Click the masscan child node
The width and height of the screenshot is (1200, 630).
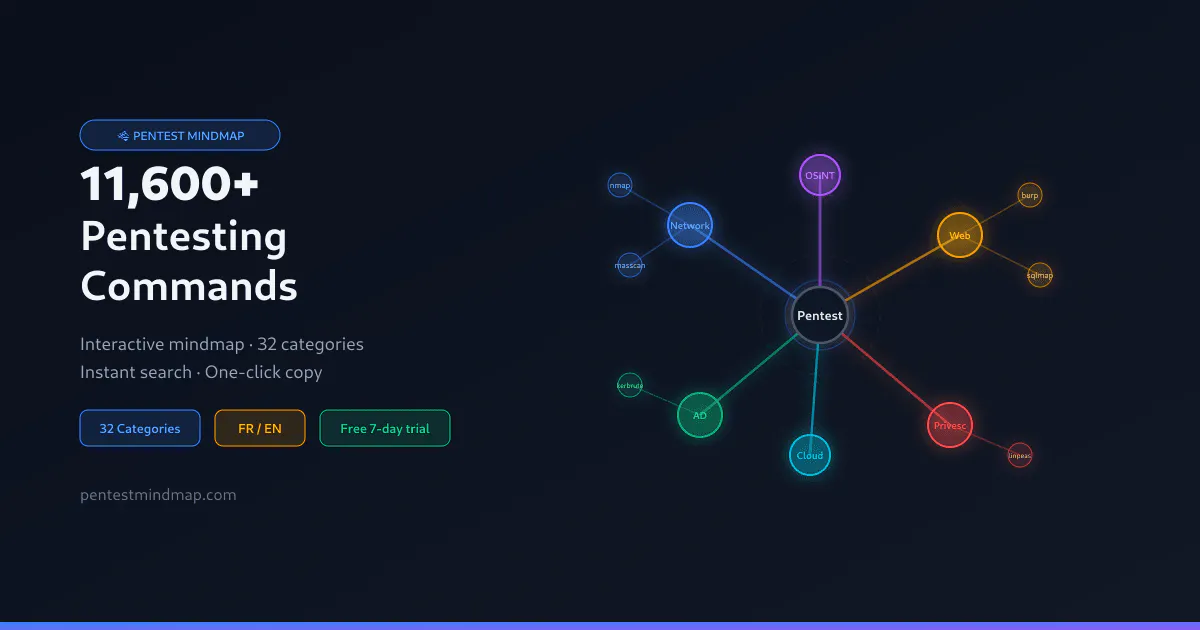pos(630,265)
